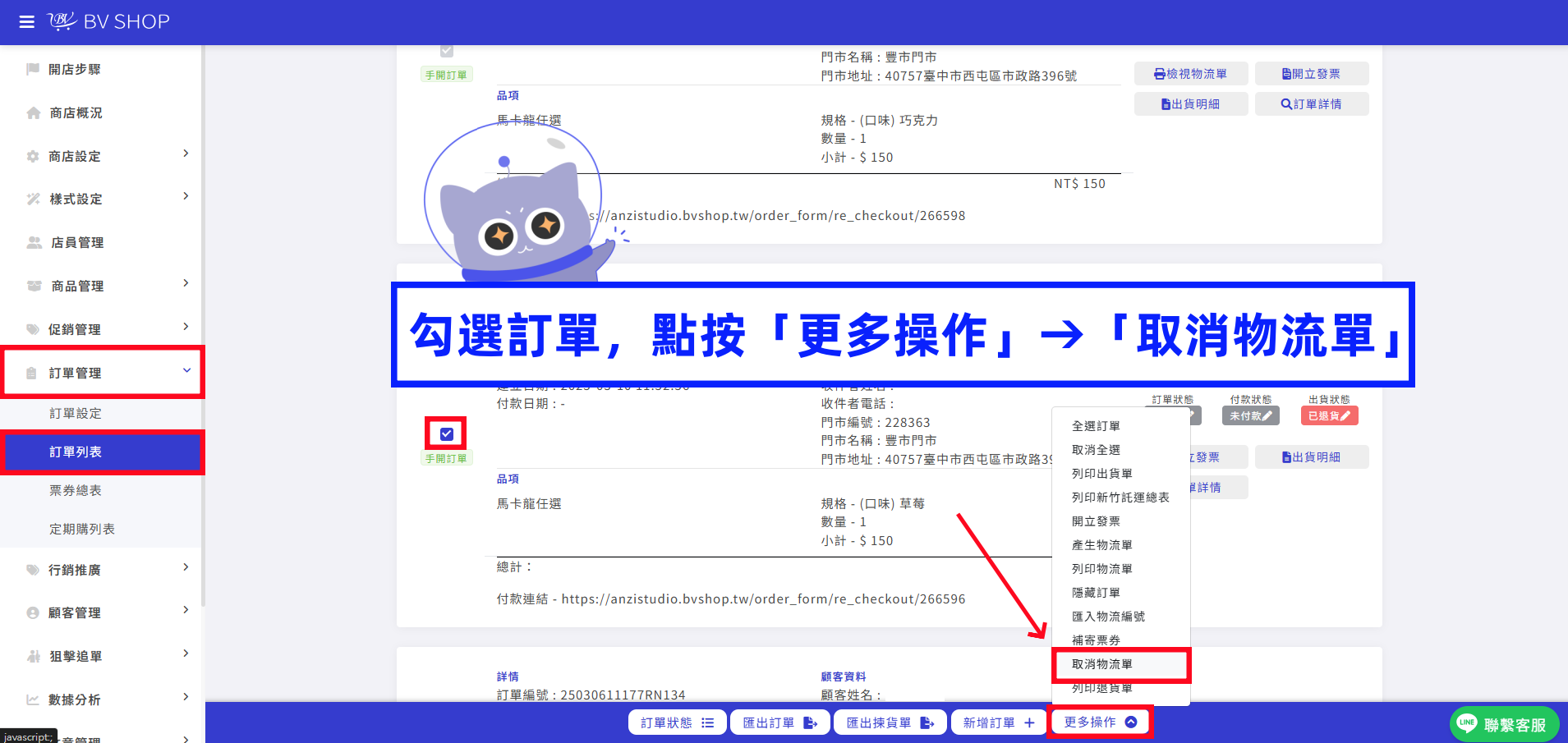Expand the 促銷管理 submenu chevron
The image size is (1568, 743).
click(x=186, y=327)
